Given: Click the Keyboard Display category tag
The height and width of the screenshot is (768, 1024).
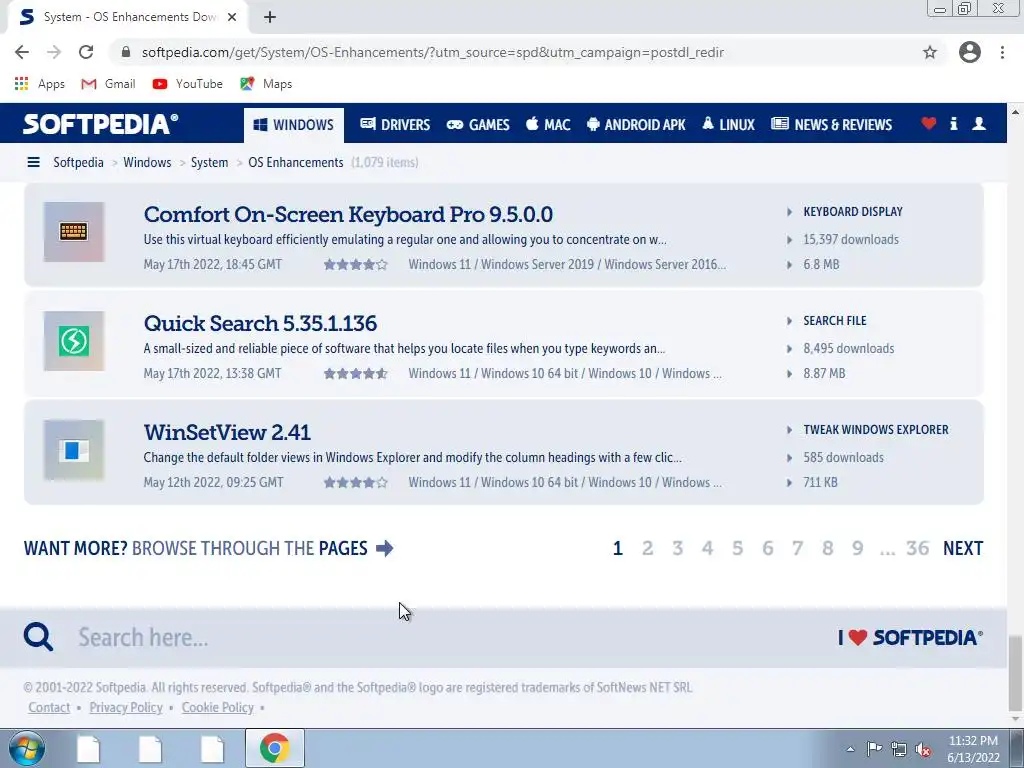Looking at the screenshot, I should point(853,212).
